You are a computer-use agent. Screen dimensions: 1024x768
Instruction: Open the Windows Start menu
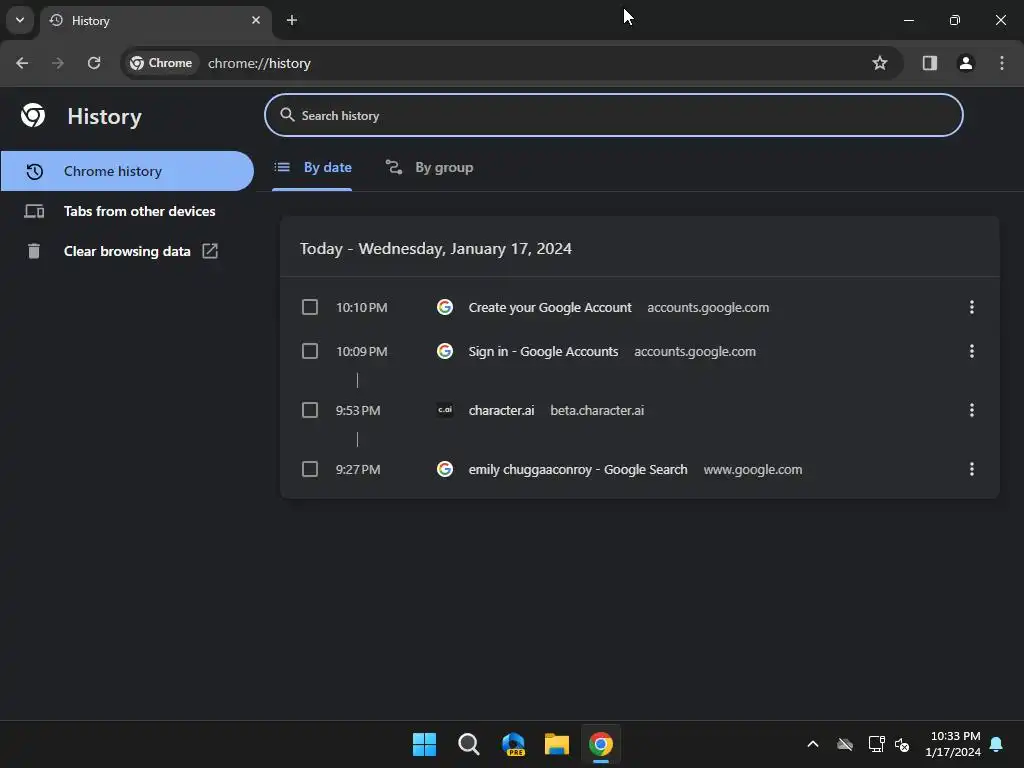(424, 744)
